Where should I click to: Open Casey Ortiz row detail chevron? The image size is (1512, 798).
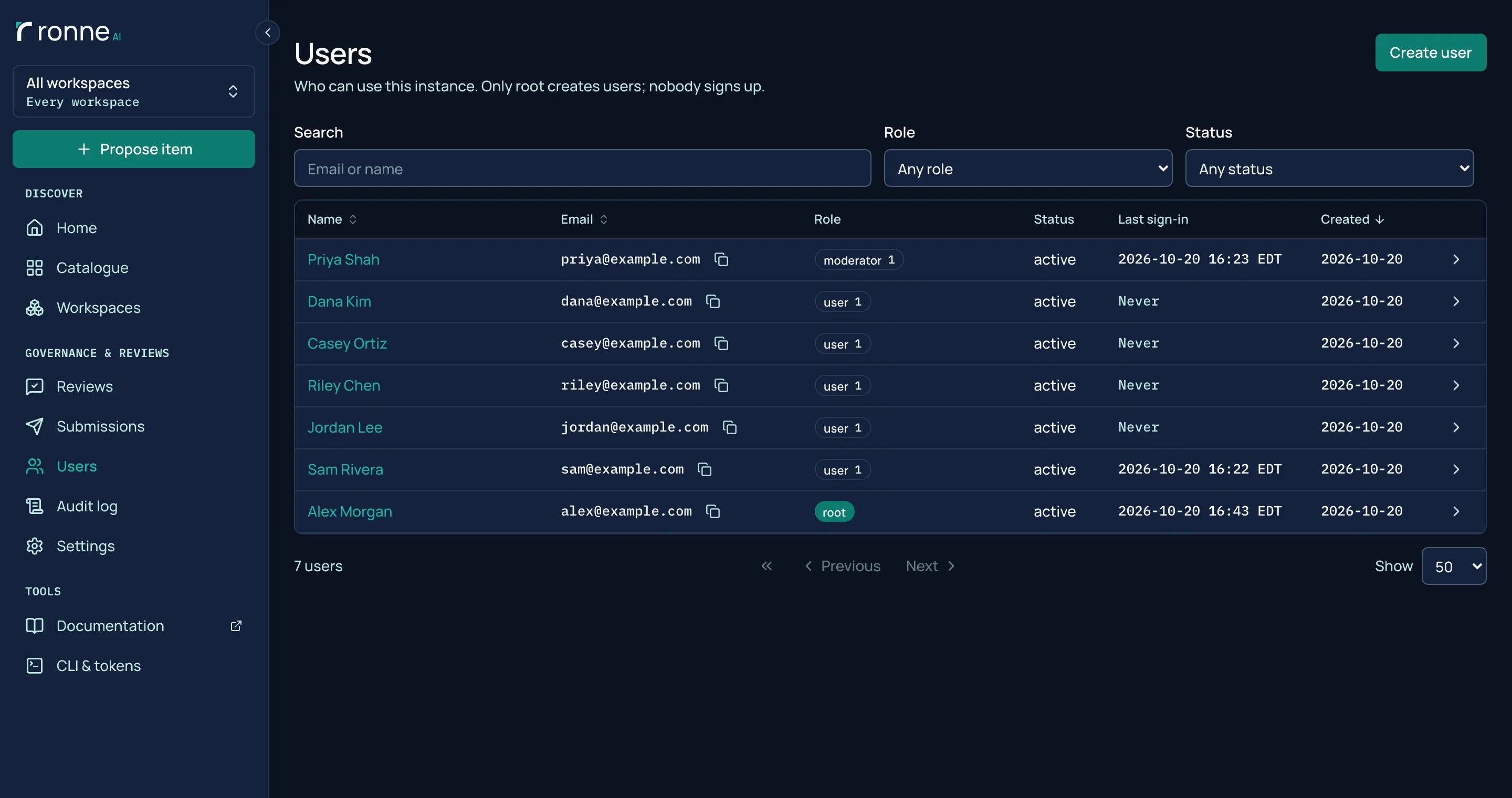coord(1456,343)
